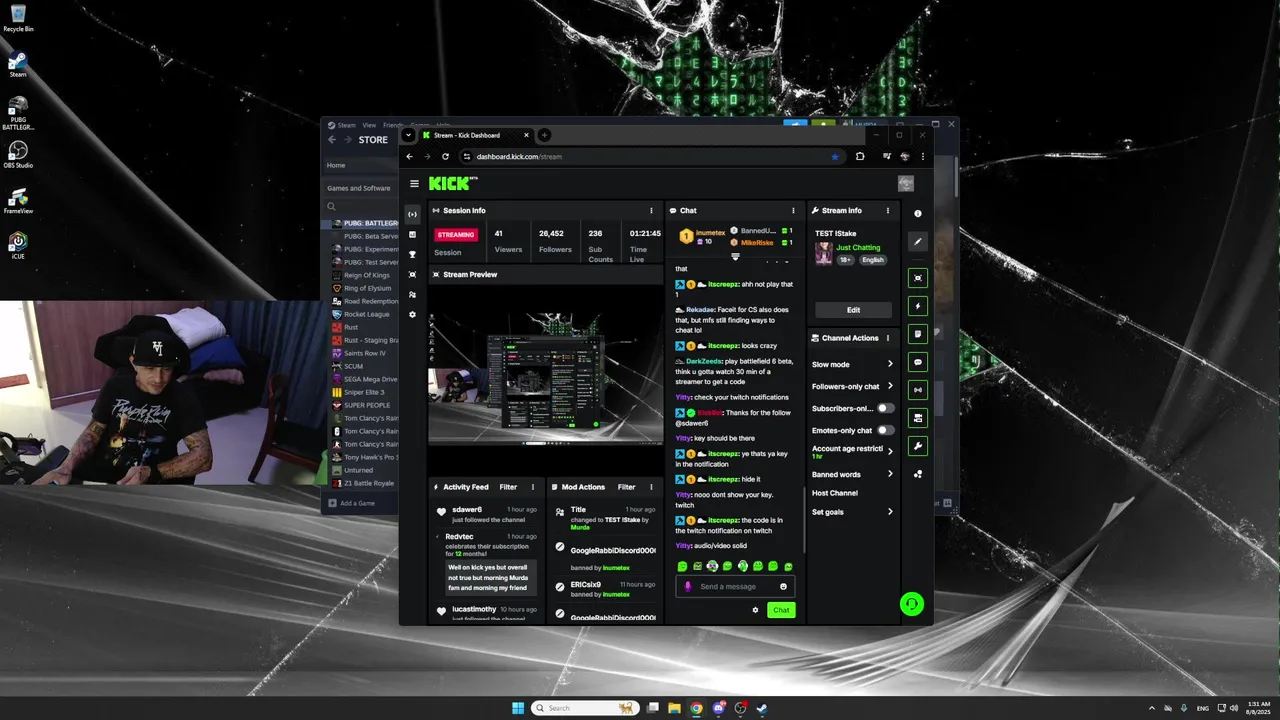Click Steam icon in Windows taskbar
The height and width of the screenshot is (720, 1280).
[x=762, y=708]
